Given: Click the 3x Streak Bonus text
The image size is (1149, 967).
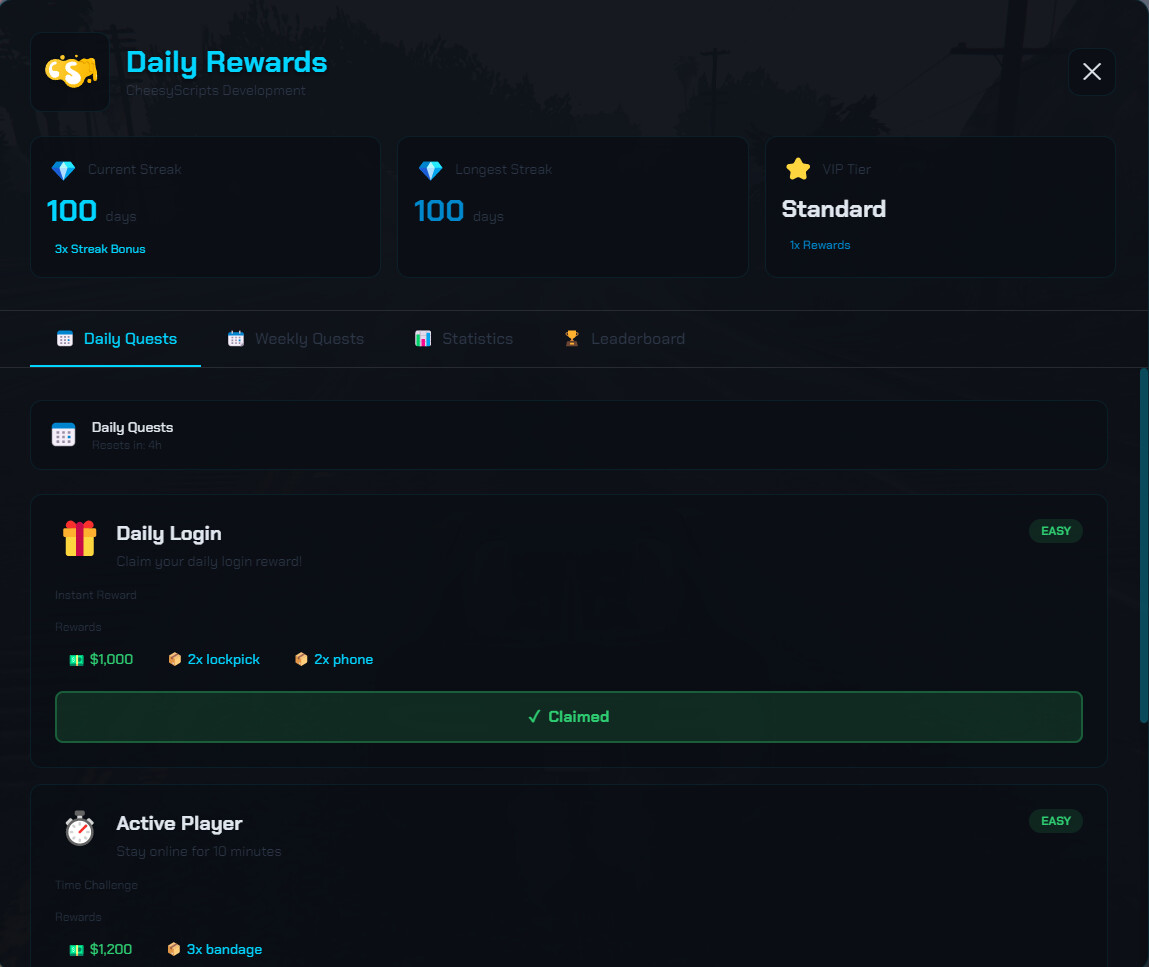Looking at the screenshot, I should coord(100,249).
